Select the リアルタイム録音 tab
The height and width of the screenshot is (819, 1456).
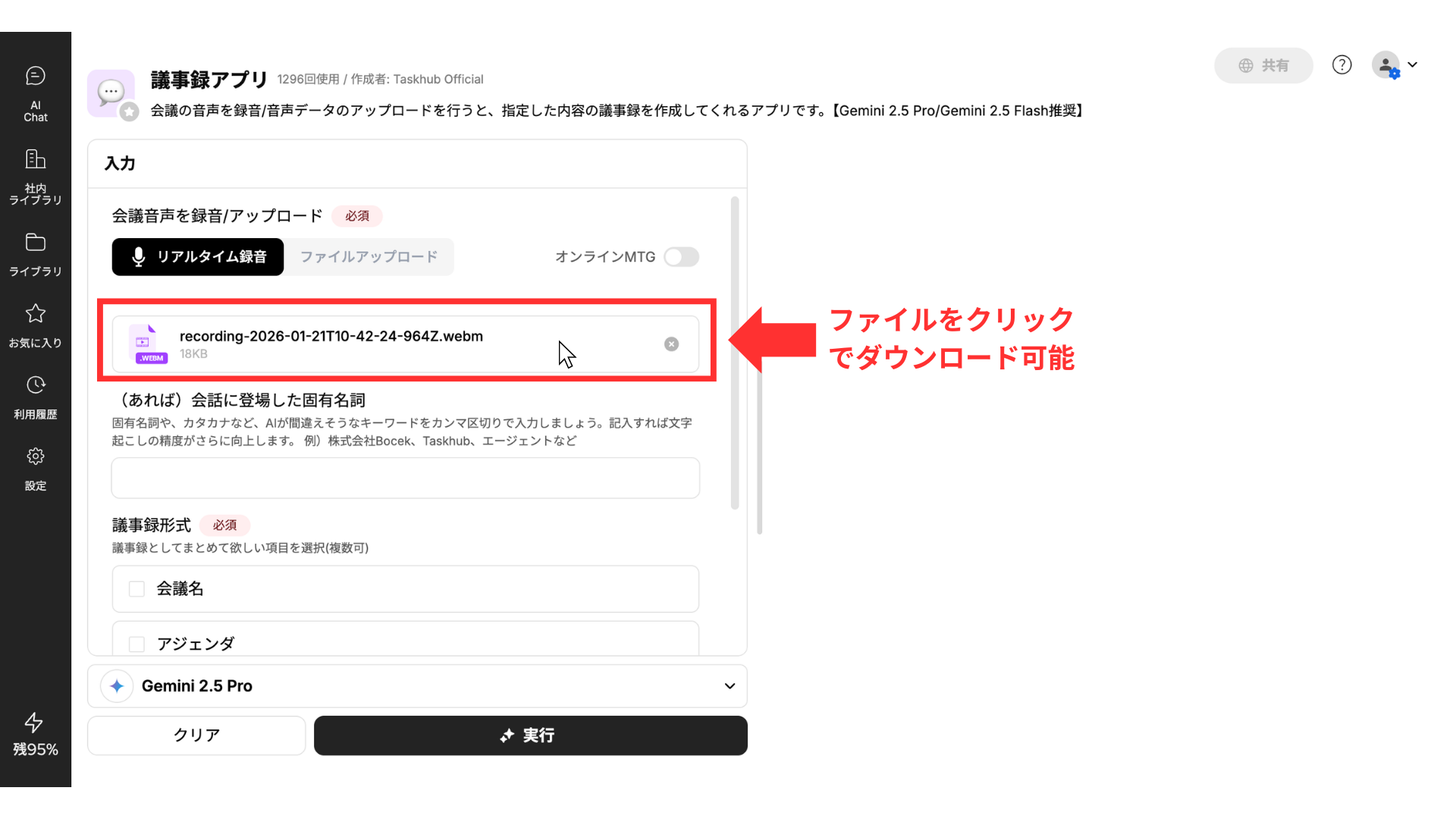(198, 257)
